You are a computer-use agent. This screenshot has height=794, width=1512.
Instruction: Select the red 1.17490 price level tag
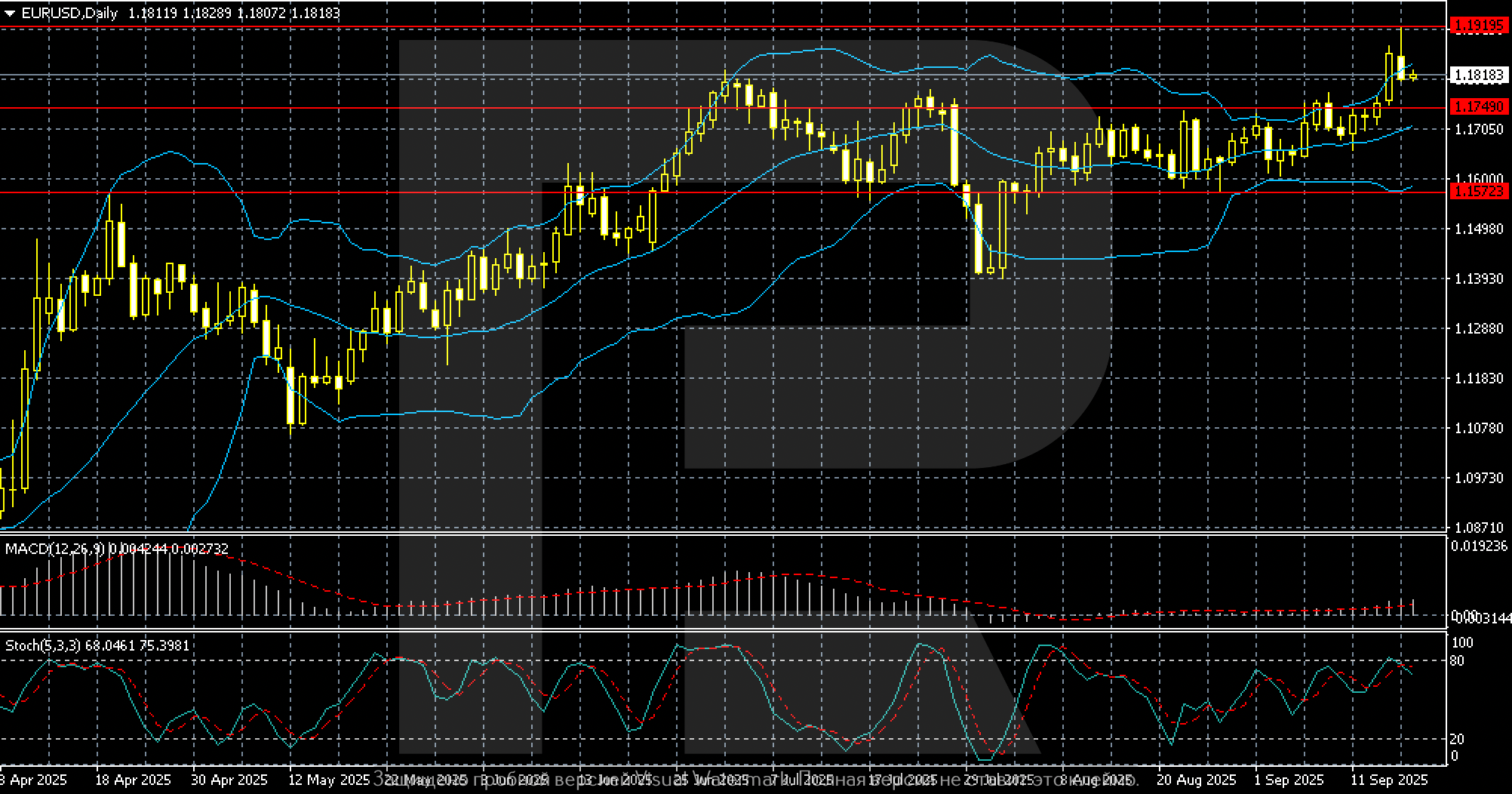coord(1479,107)
